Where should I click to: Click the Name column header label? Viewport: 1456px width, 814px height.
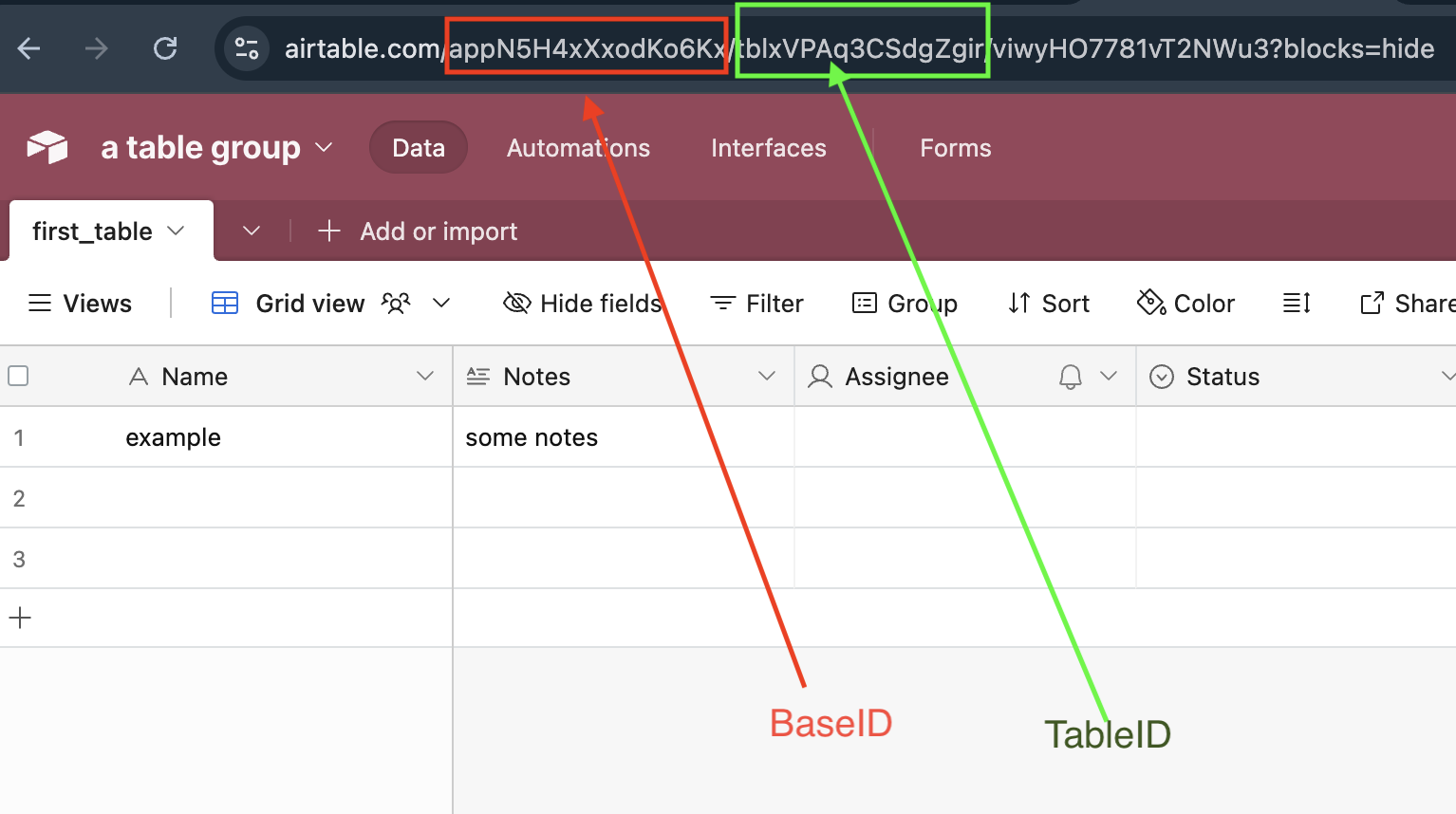point(195,377)
